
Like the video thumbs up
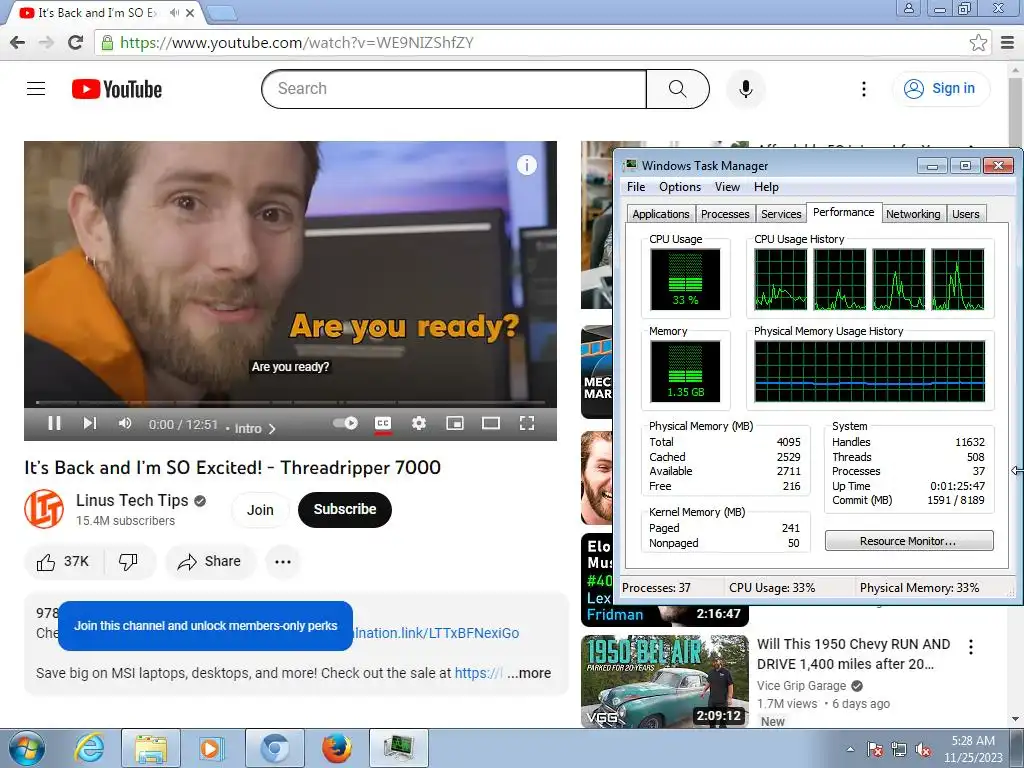[x=62, y=562]
